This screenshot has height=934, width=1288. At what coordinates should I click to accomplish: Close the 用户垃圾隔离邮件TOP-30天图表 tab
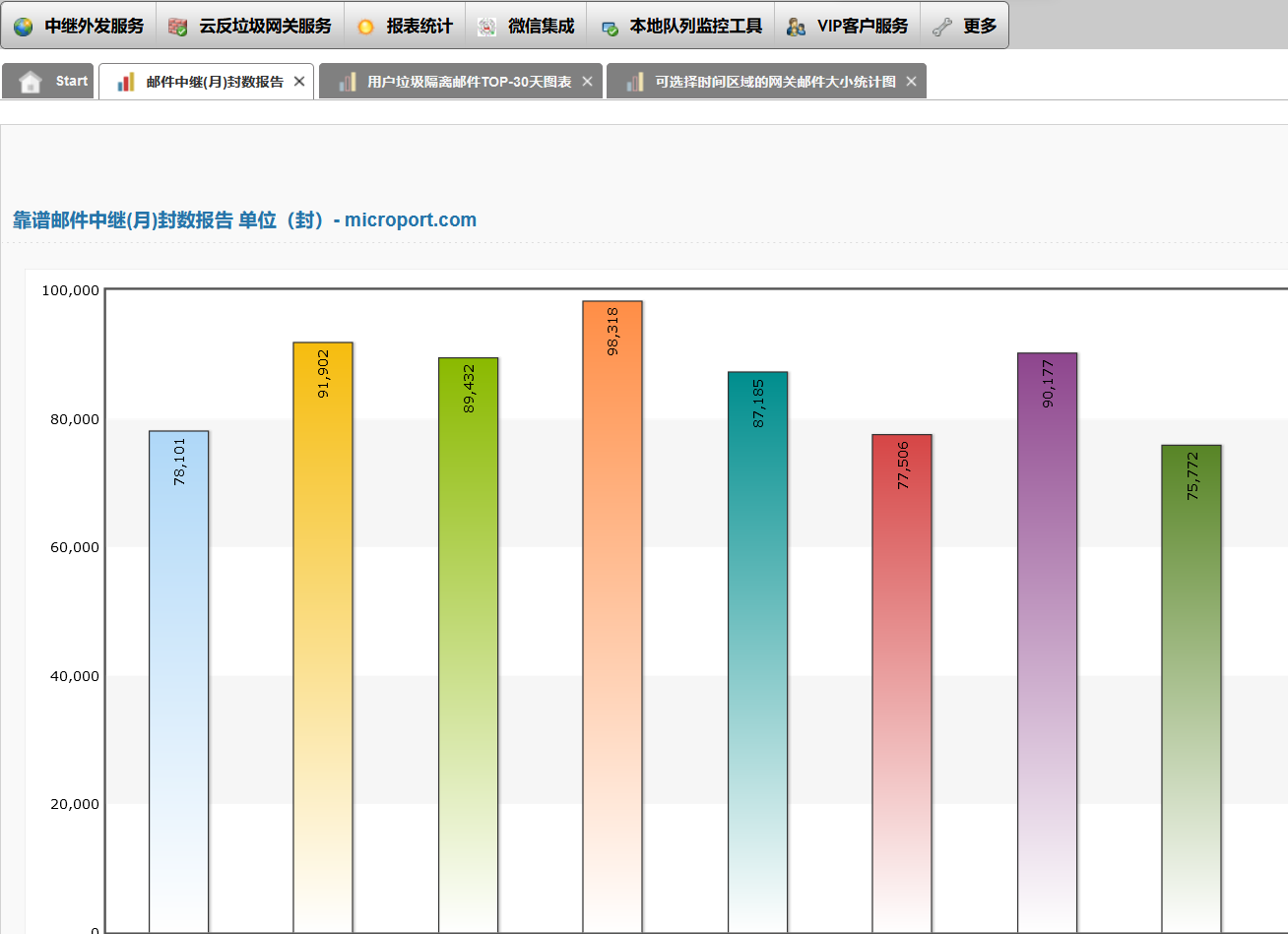(588, 82)
